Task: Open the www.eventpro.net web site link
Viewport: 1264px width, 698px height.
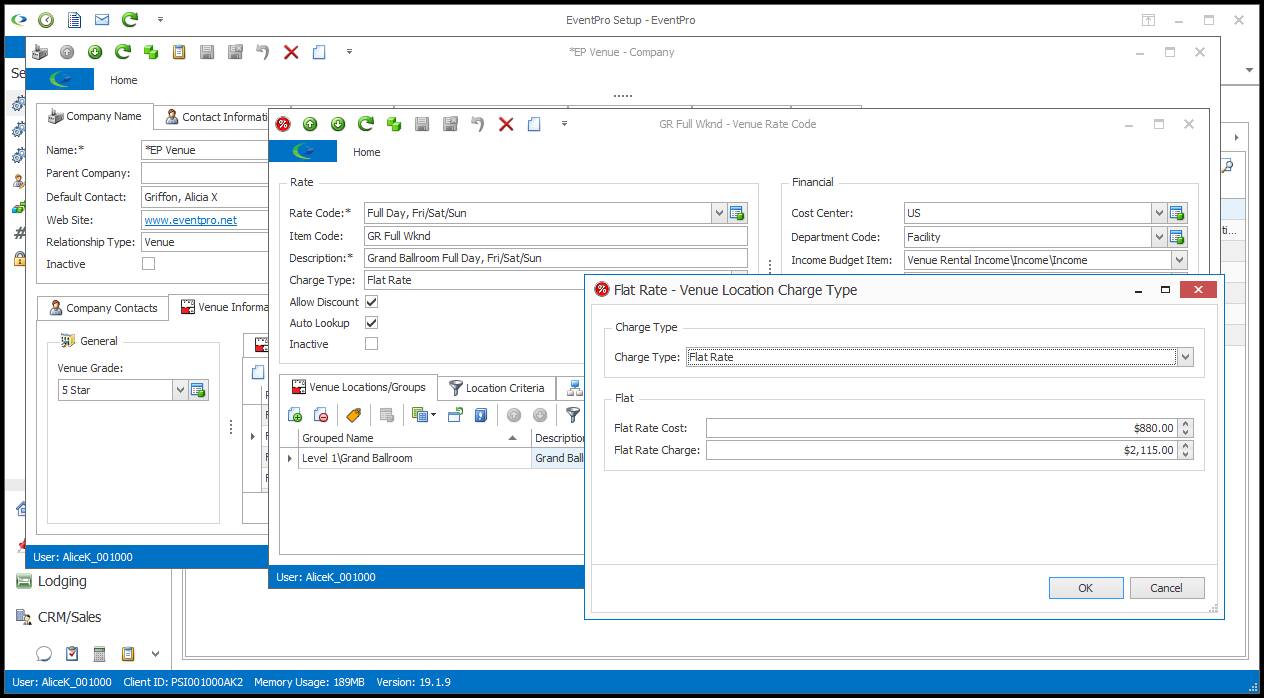Action: (191, 220)
